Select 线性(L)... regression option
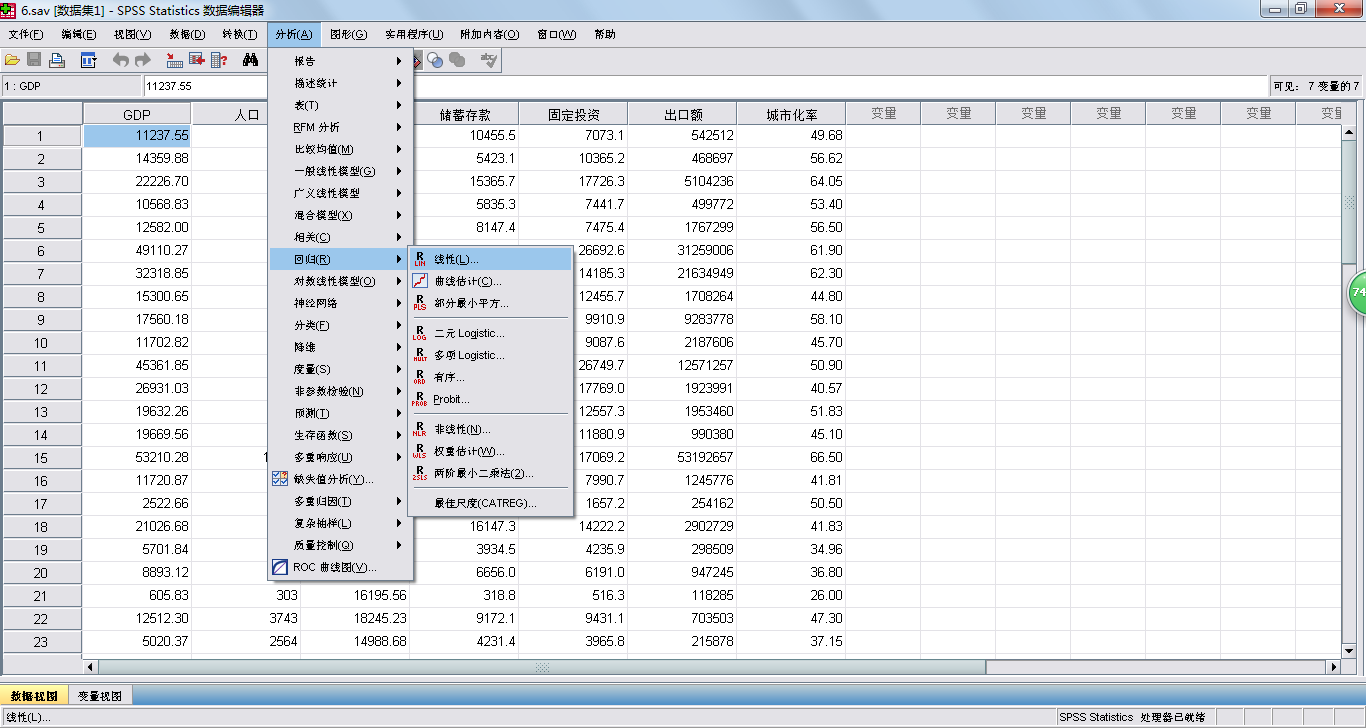The image size is (1366, 728). (x=490, y=259)
